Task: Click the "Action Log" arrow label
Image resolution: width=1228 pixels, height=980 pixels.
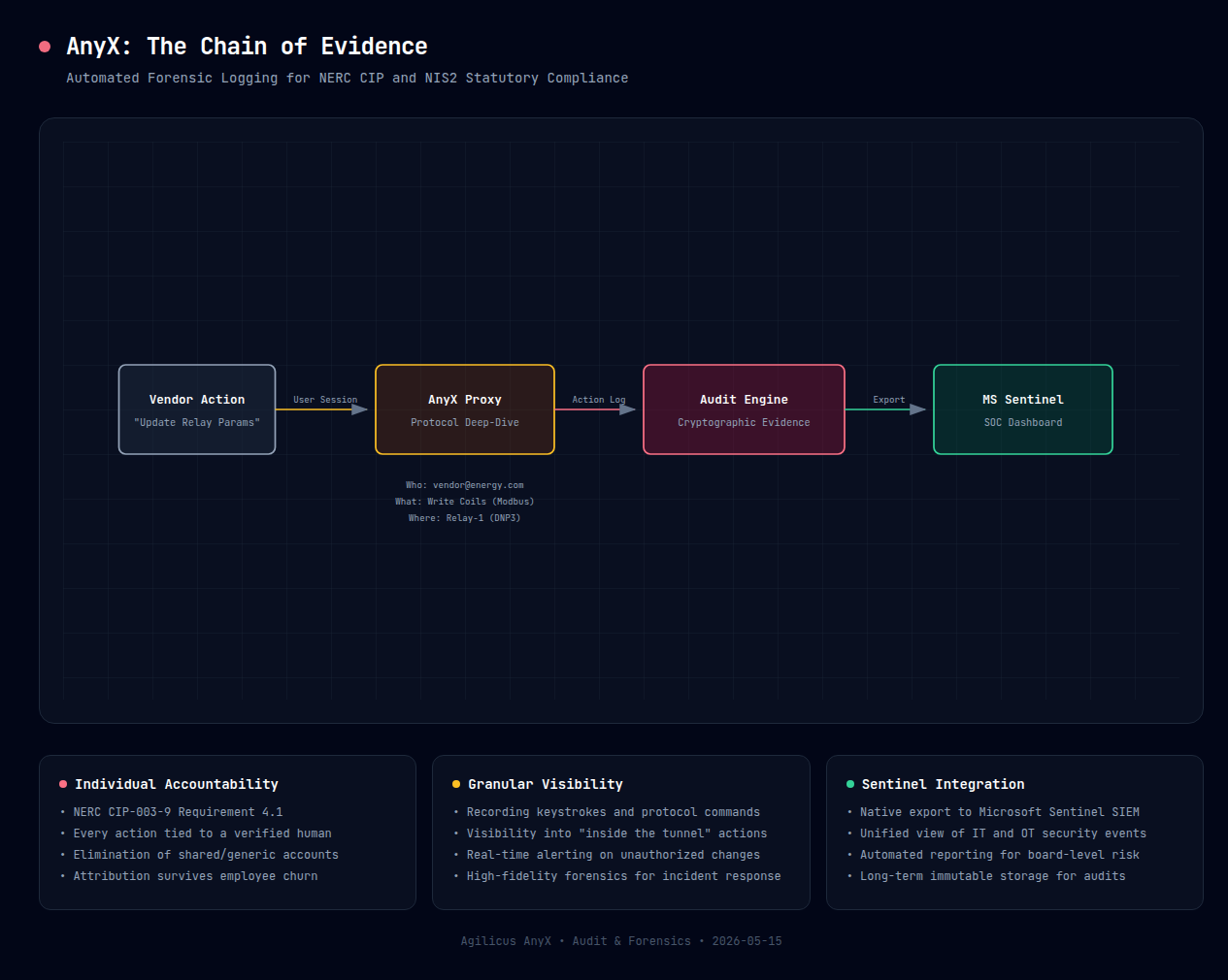Action: 599,400
